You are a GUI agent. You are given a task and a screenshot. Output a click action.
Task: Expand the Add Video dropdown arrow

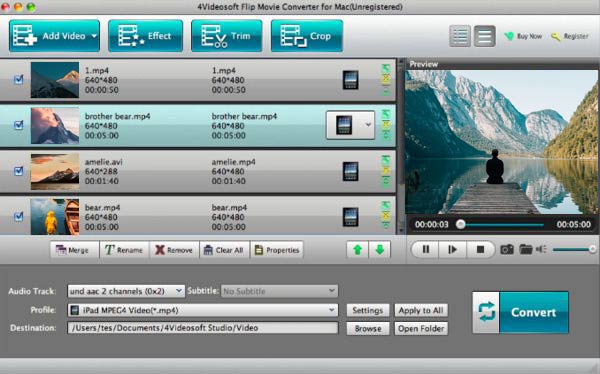pyautogui.click(x=94, y=36)
